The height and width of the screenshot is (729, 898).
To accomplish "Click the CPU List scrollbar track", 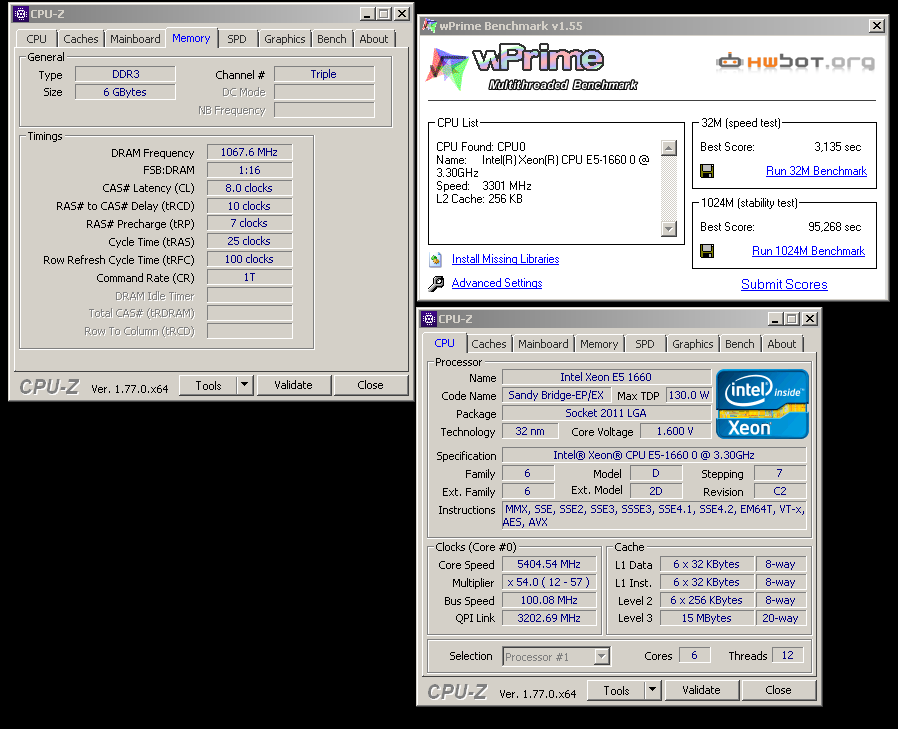I will [668, 188].
